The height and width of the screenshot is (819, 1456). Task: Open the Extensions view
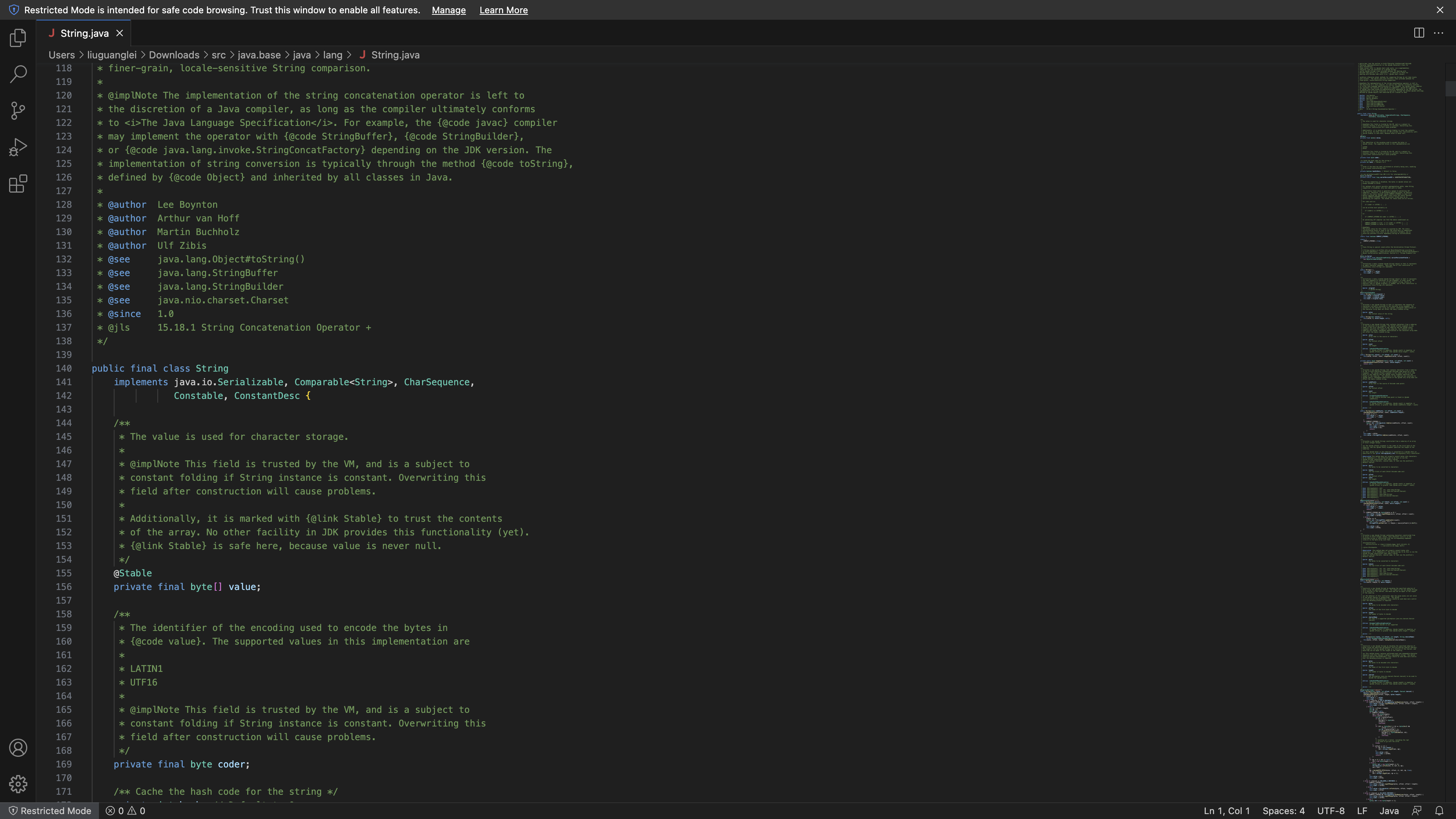[18, 184]
